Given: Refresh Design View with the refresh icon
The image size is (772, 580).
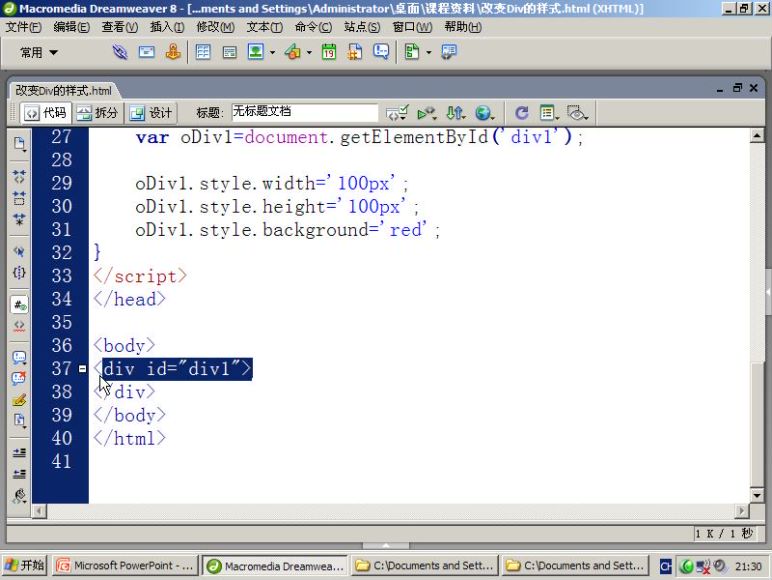Looking at the screenshot, I should pos(521,113).
